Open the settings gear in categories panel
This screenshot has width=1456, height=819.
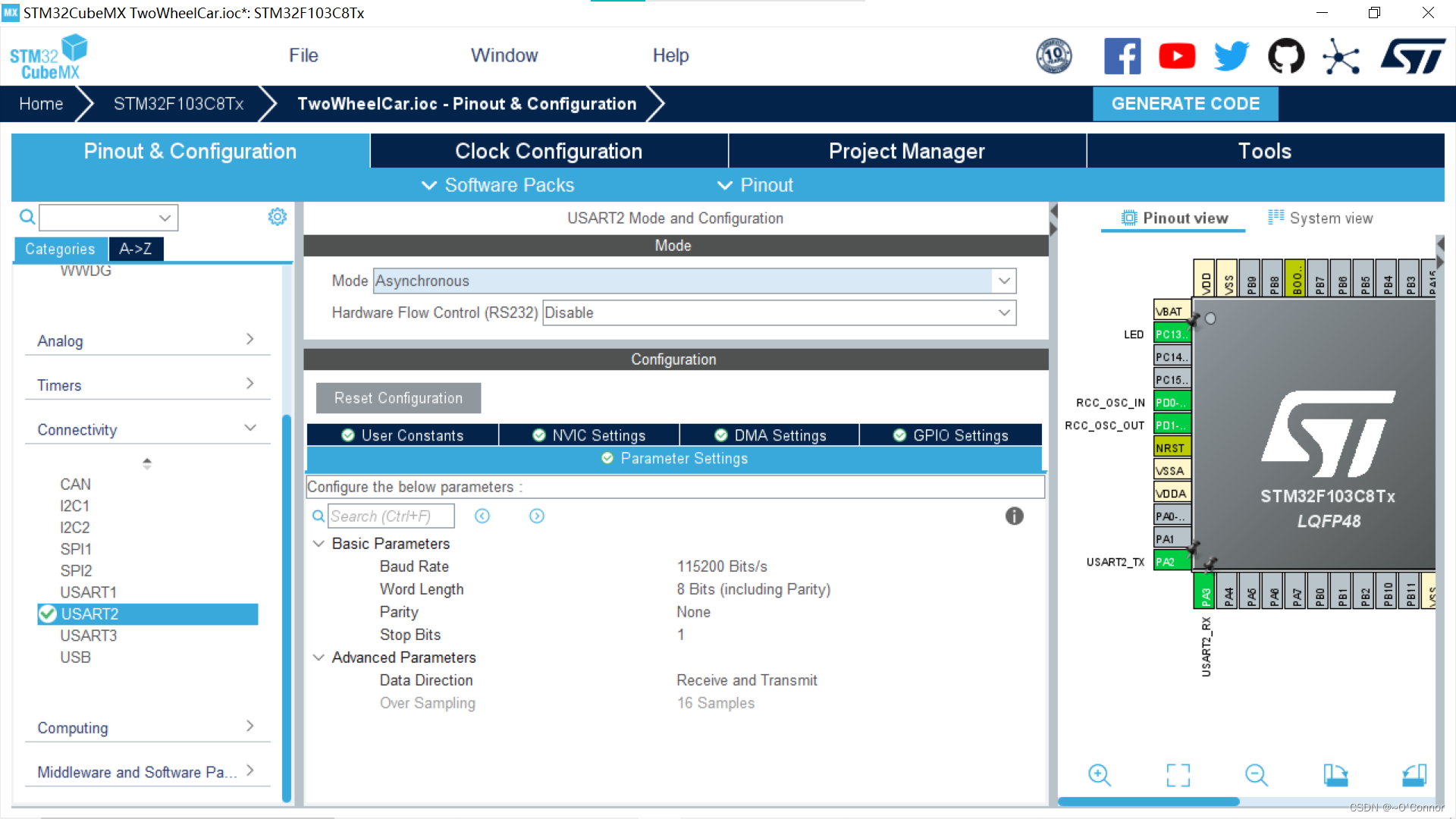(x=278, y=217)
